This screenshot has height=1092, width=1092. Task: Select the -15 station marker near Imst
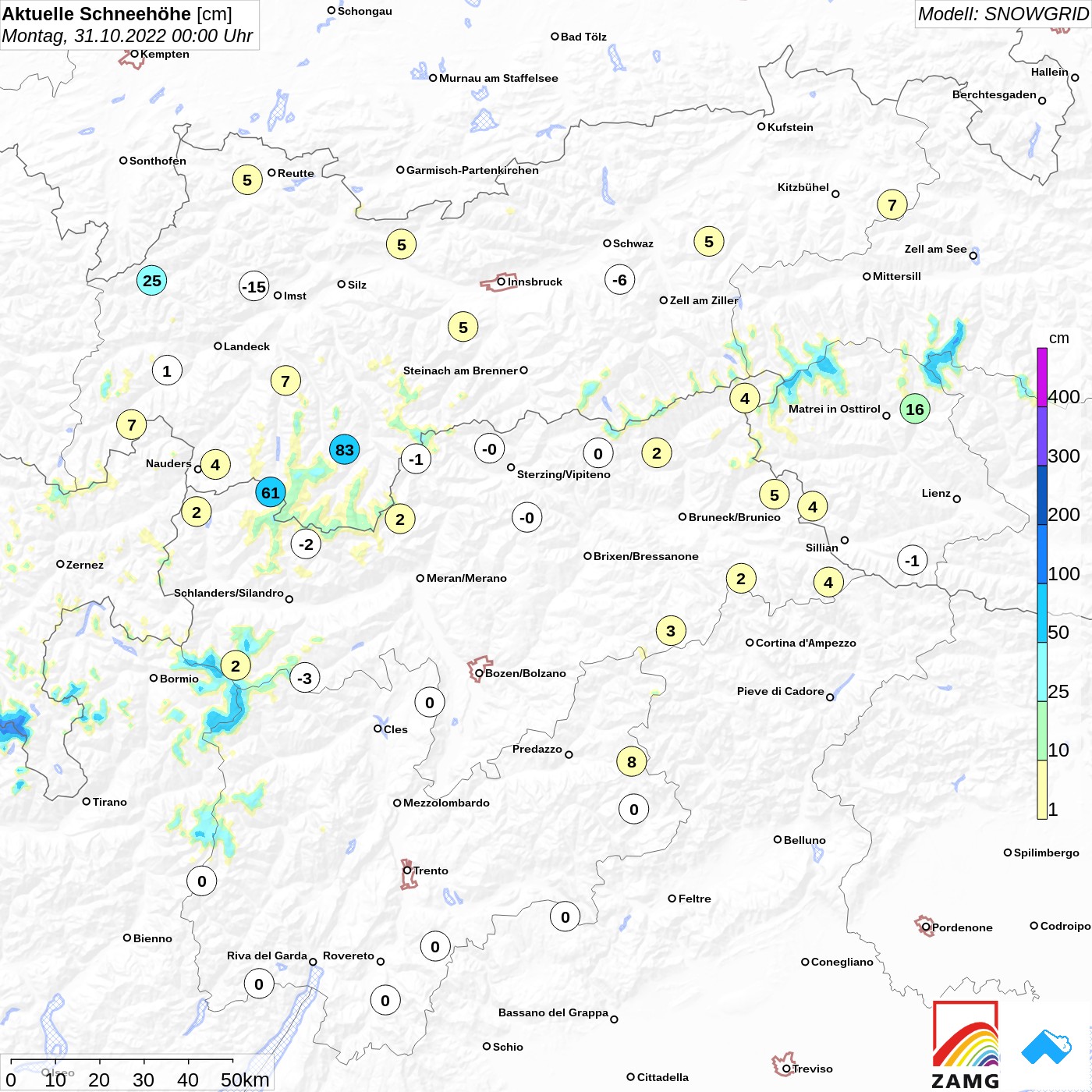click(x=254, y=286)
